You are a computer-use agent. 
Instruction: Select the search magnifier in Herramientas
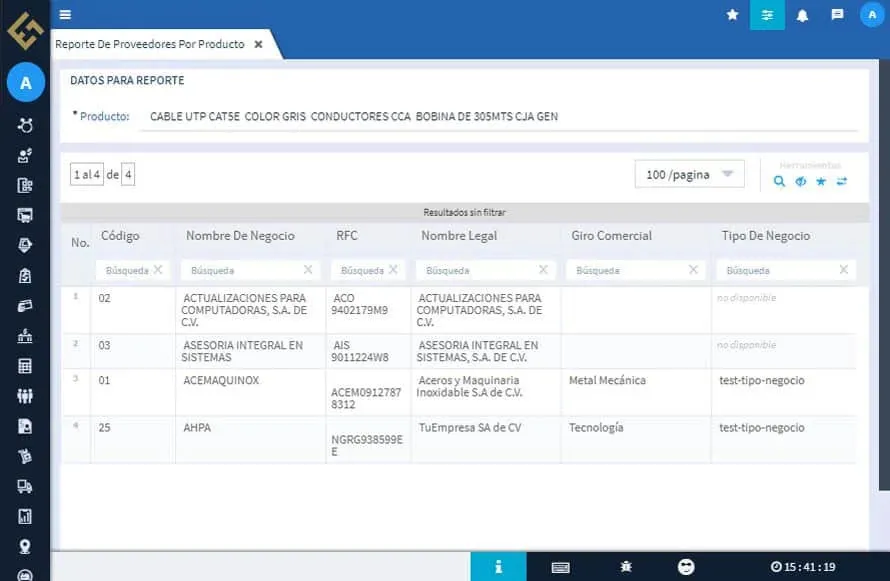click(780, 182)
